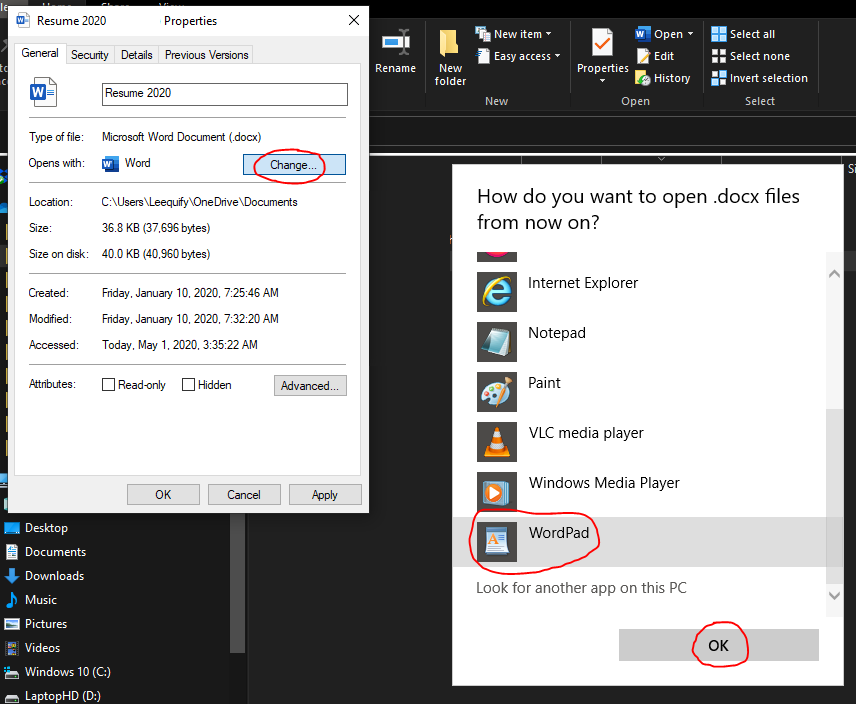
Task: Close the Resume 2020 Properties dialog
Action: point(354,20)
